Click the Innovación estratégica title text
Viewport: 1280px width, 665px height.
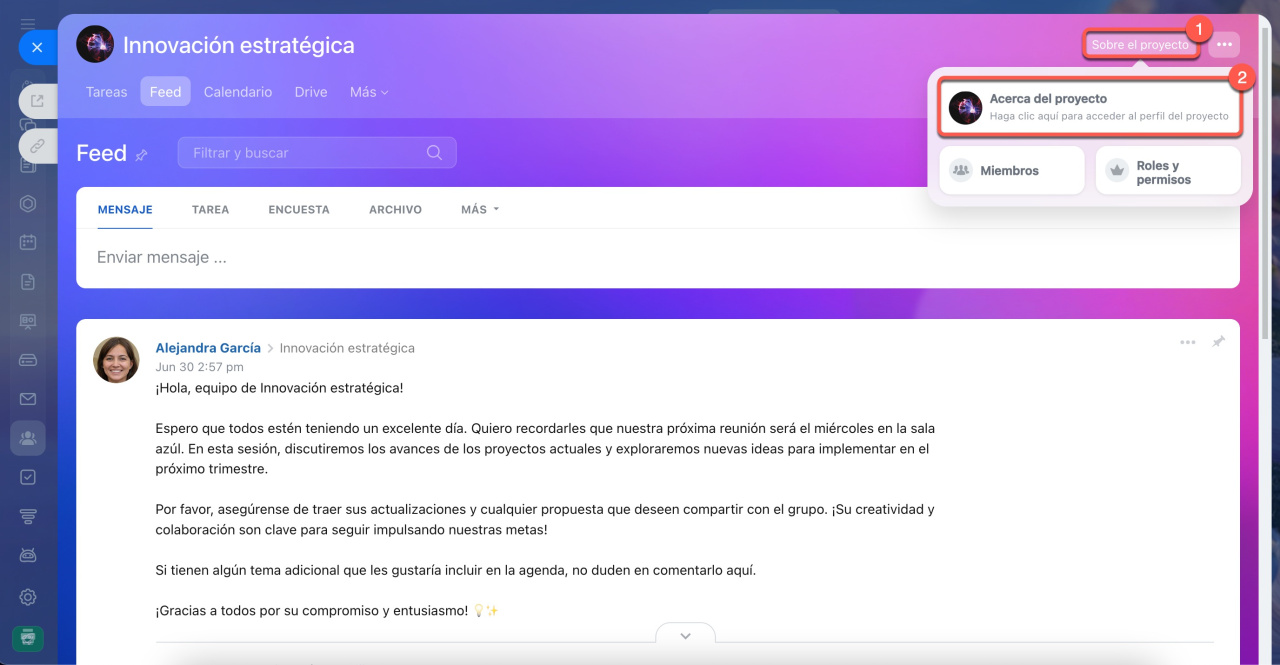pyautogui.click(x=239, y=45)
